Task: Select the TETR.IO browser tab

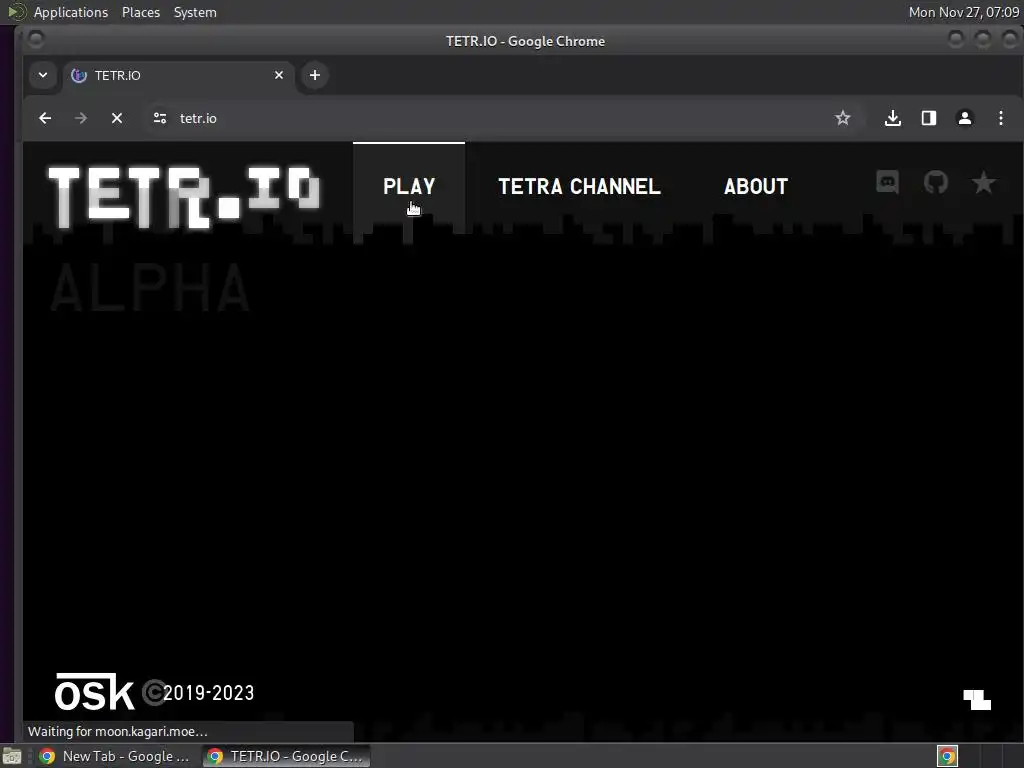Action: pyautogui.click(x=178, y=75)
